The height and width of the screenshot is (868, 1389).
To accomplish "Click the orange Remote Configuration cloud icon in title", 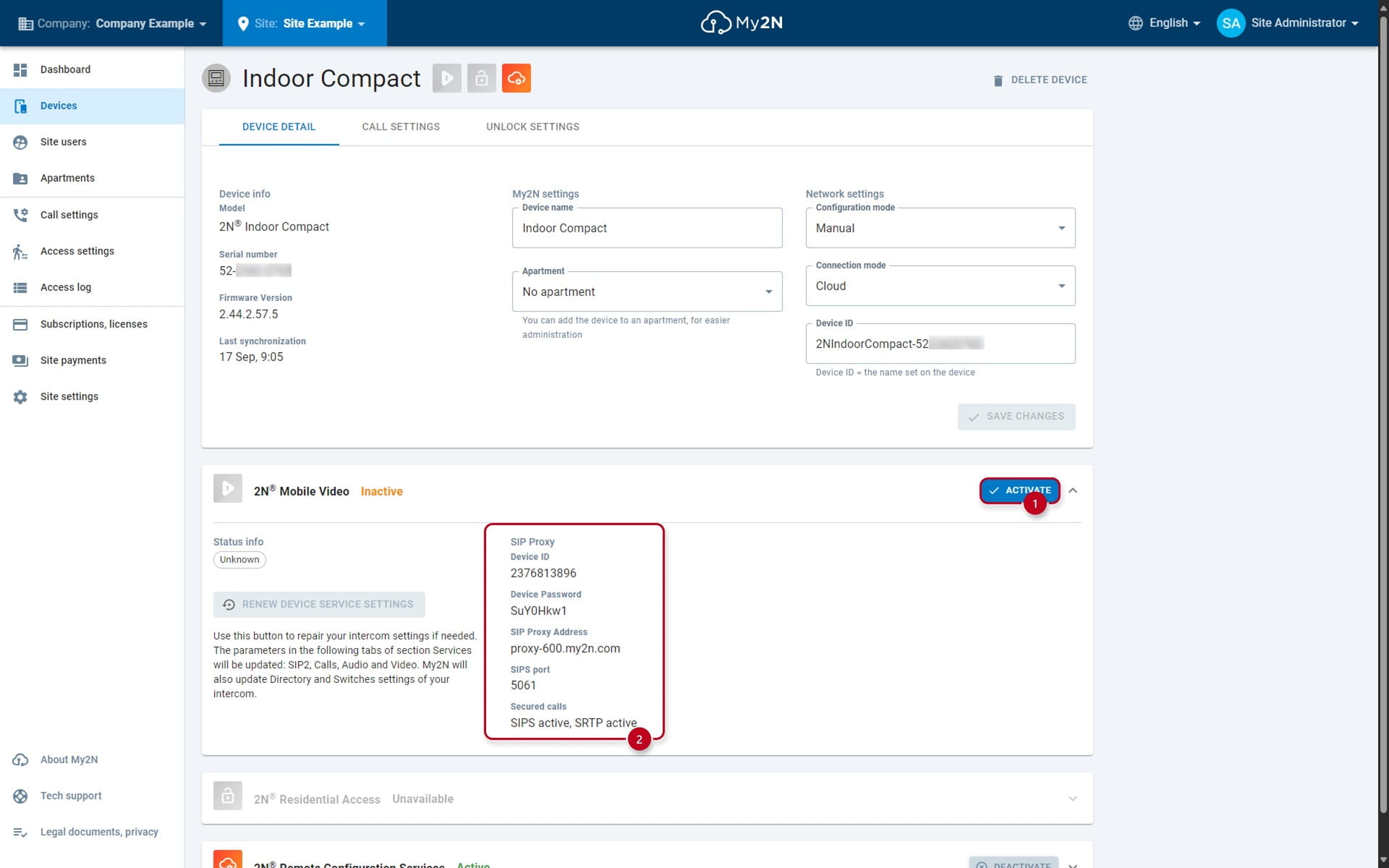I will pyautogui.click(x=517, y=78).
